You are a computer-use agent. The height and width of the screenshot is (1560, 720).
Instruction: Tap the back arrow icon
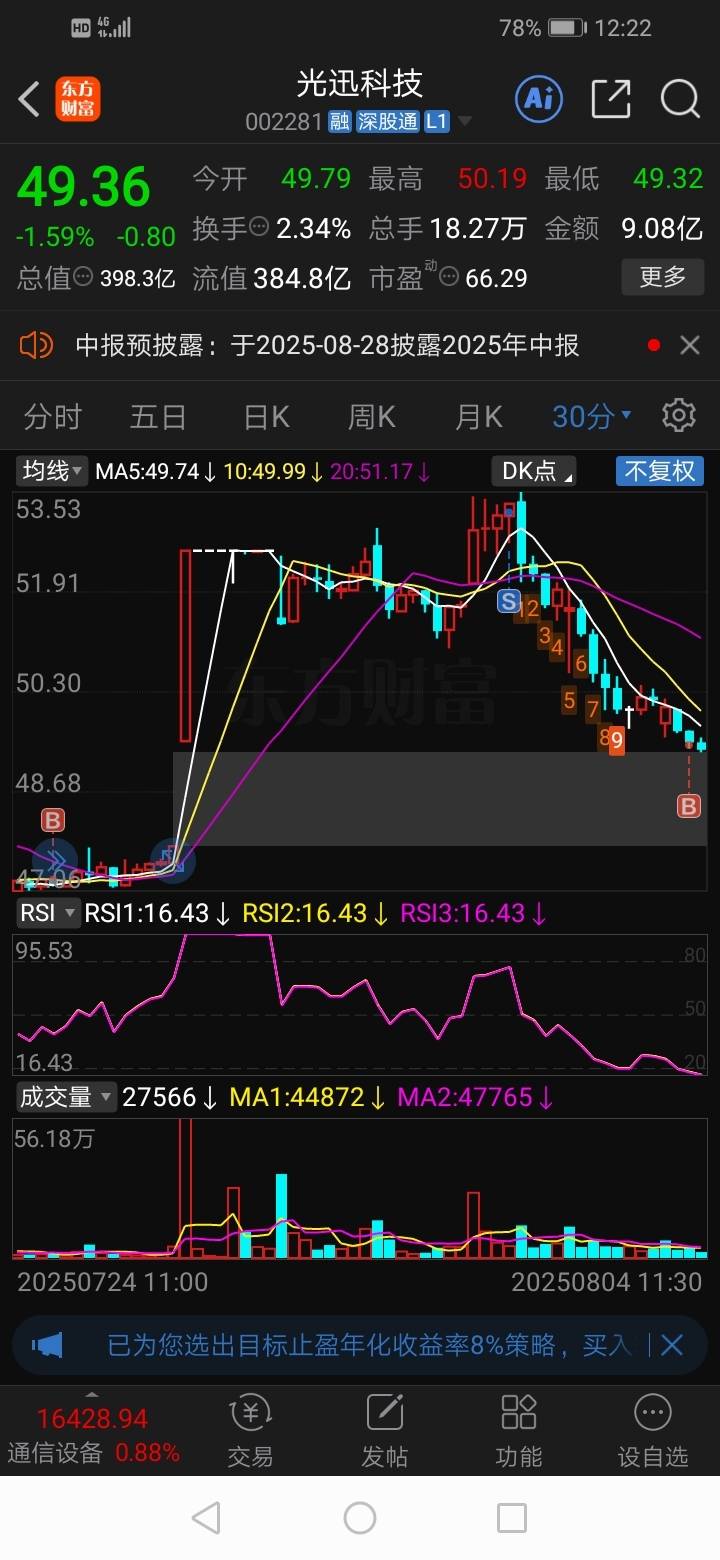tap(30, 99)
